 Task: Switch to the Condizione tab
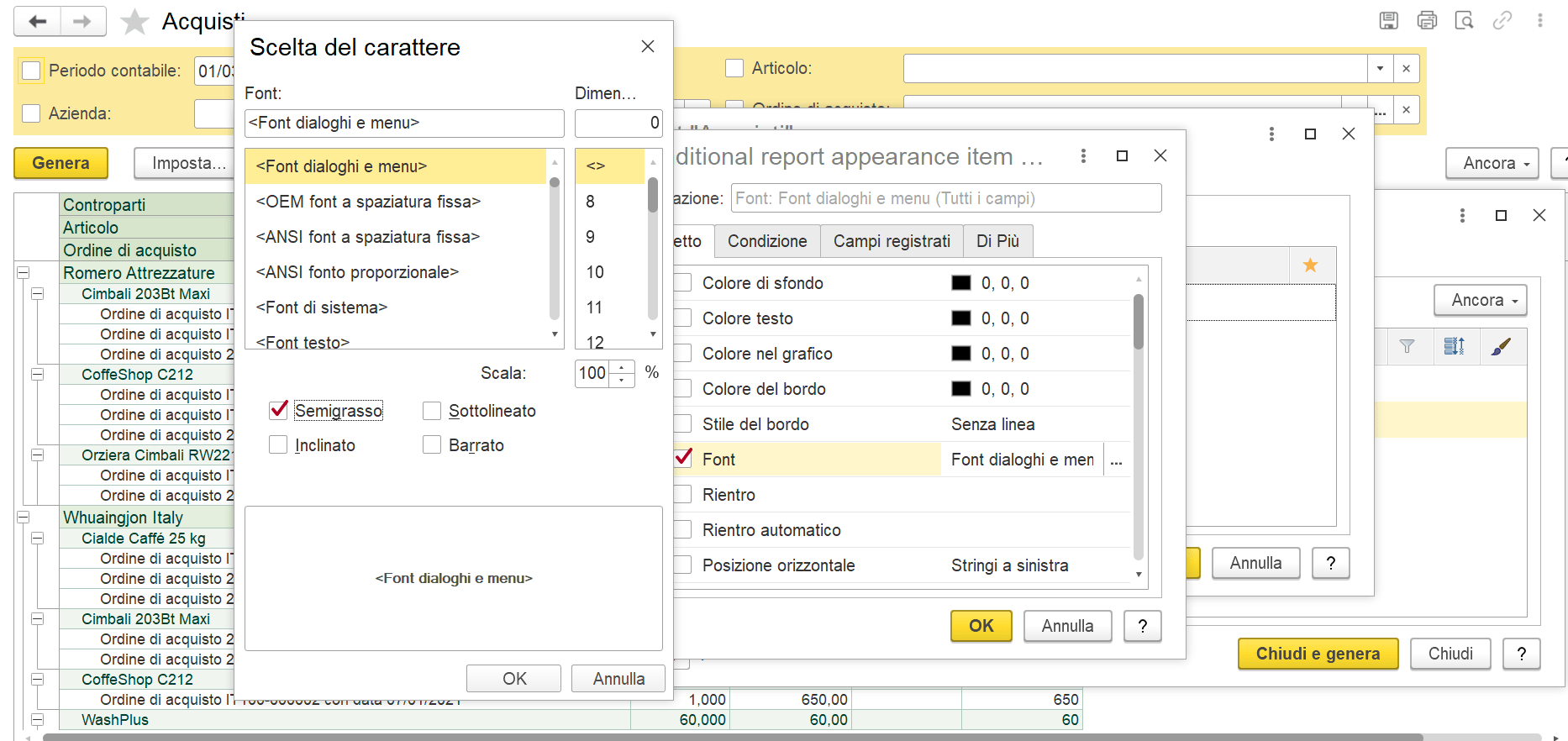click(767, 241)
